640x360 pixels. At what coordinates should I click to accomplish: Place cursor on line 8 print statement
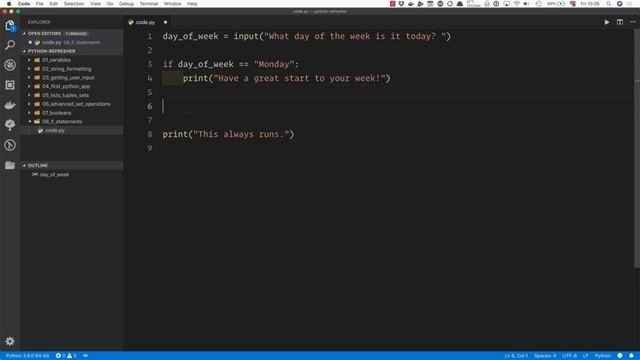(x=228, y=134)
